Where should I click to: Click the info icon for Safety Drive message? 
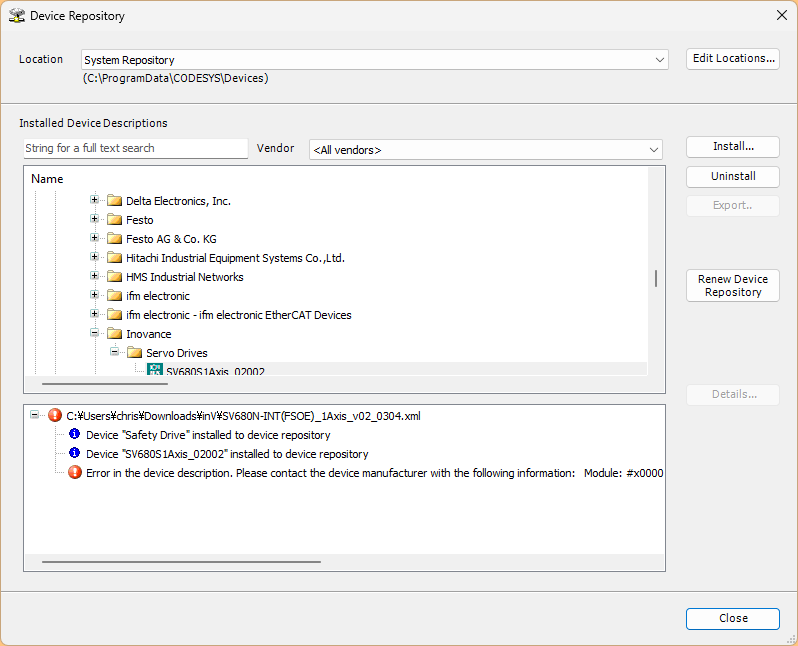coord(74,434)
